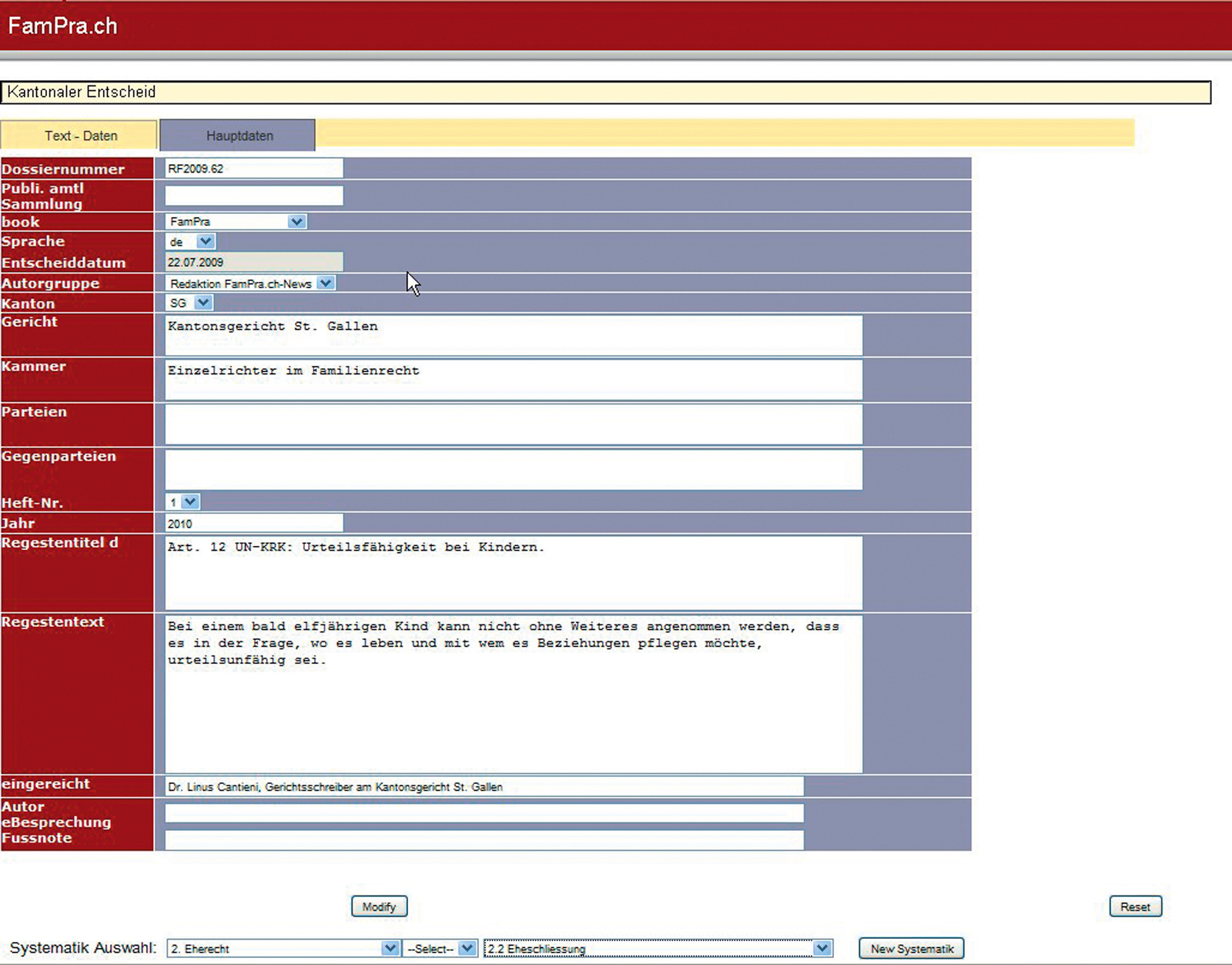Click the Reset button
Viewport: 1232px width, 965px height.
click(1135, 906)
